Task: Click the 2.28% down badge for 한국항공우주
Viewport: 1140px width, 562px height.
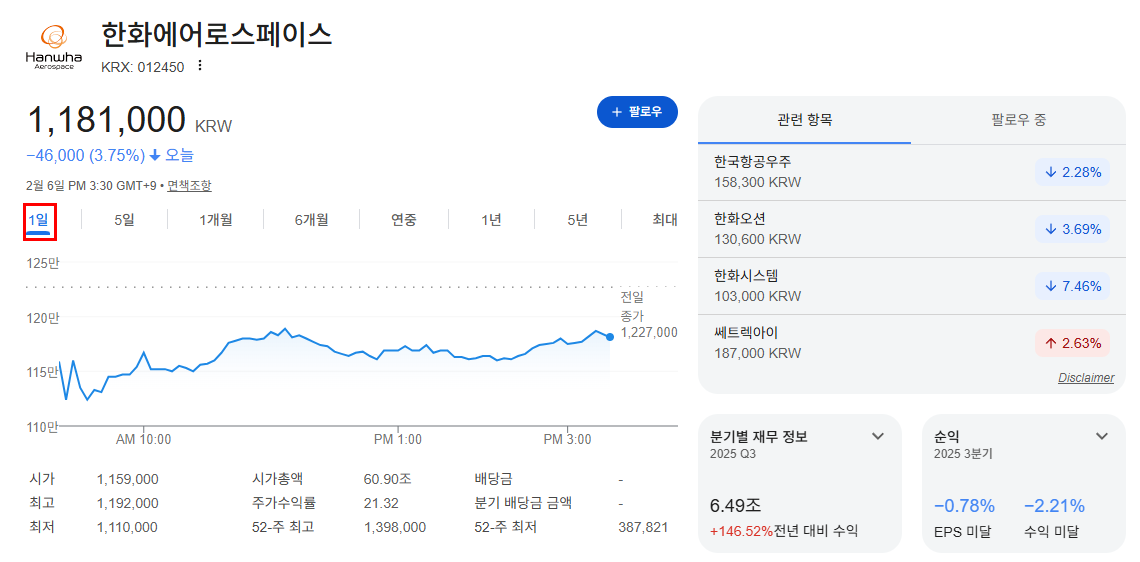Action: pyautogui.click(x=1072, y=172)
